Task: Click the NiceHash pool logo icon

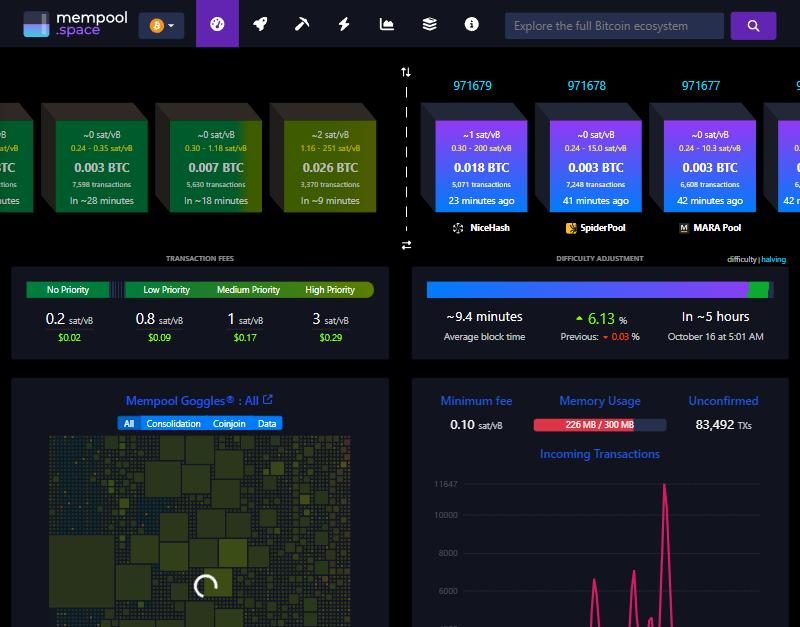Action: click(x=458, y=228)
